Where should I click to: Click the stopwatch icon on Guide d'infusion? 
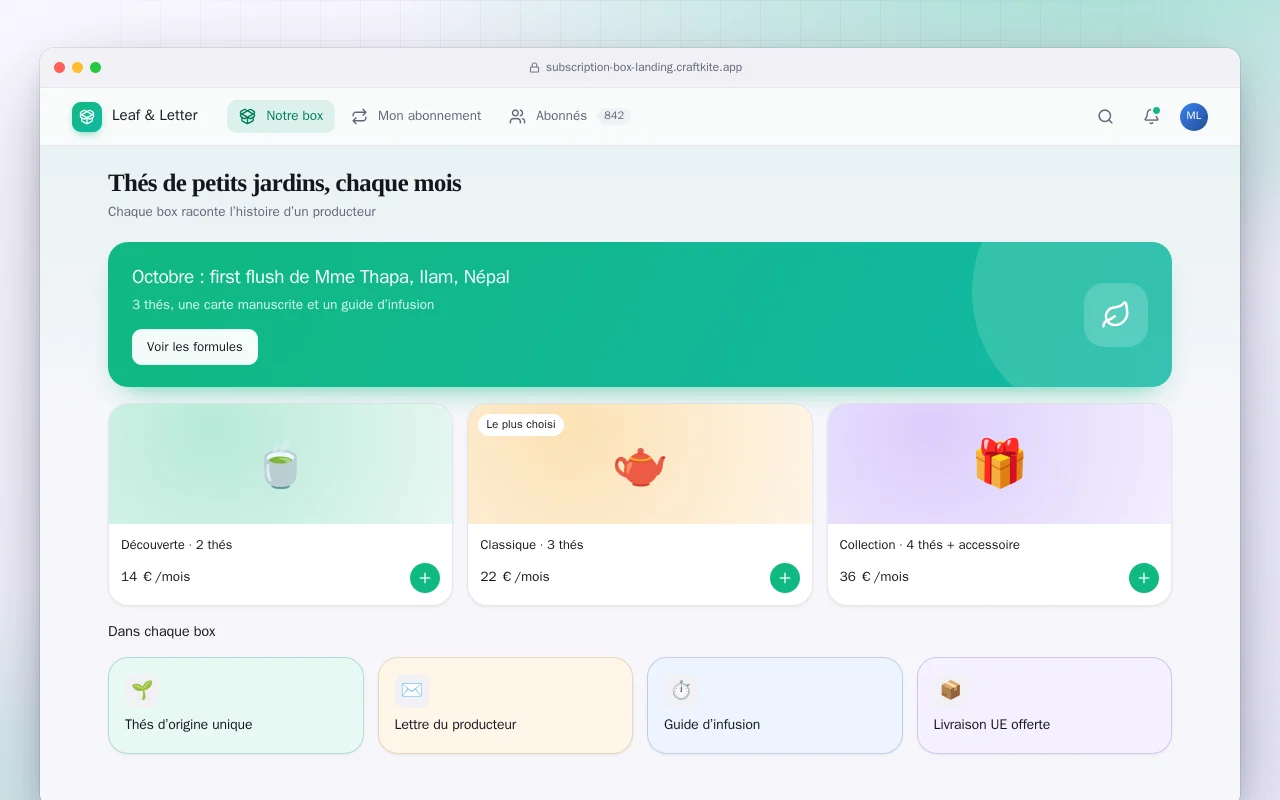coord(681,690)
